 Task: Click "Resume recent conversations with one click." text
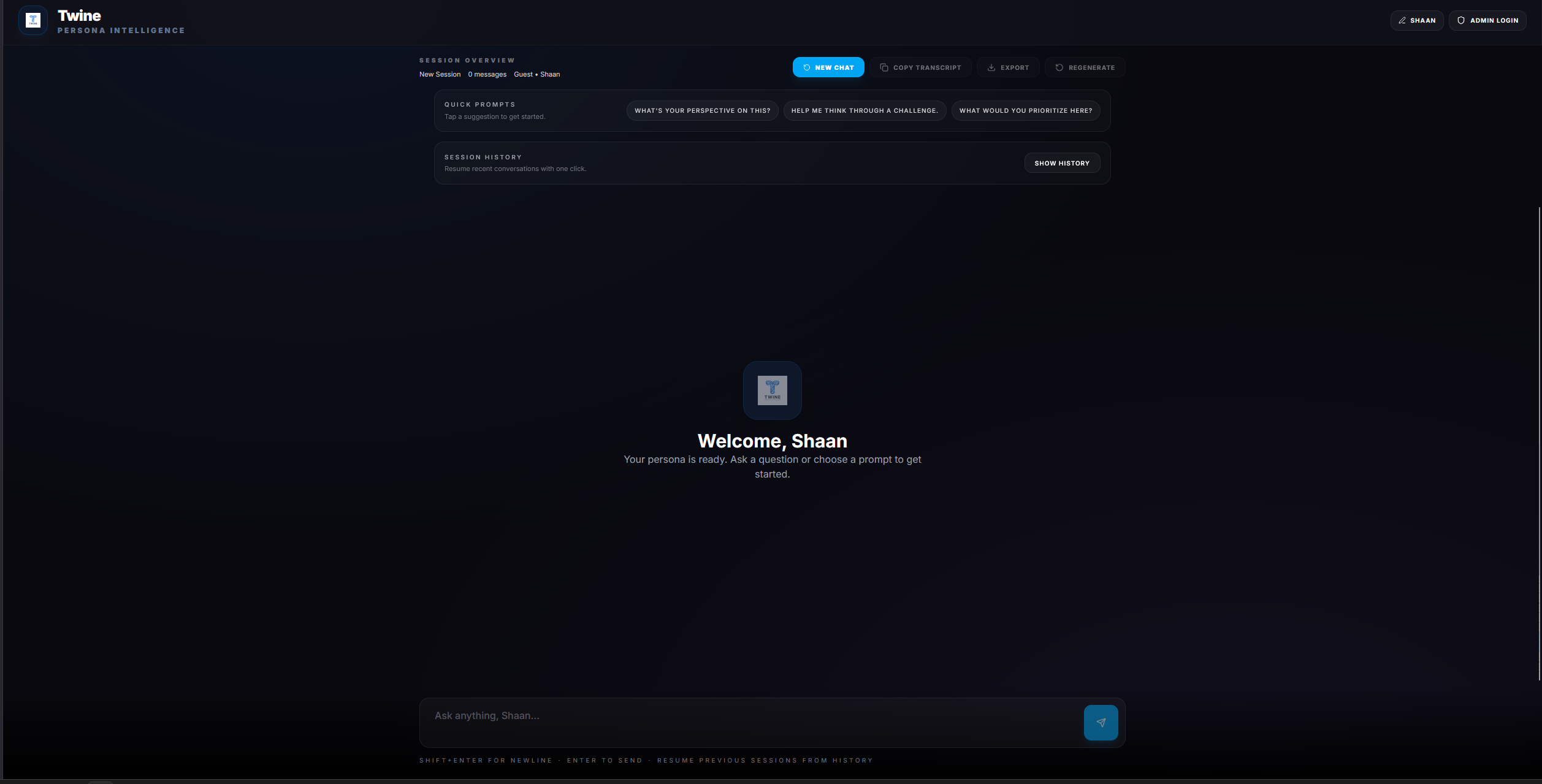click(x=515, y=169)
